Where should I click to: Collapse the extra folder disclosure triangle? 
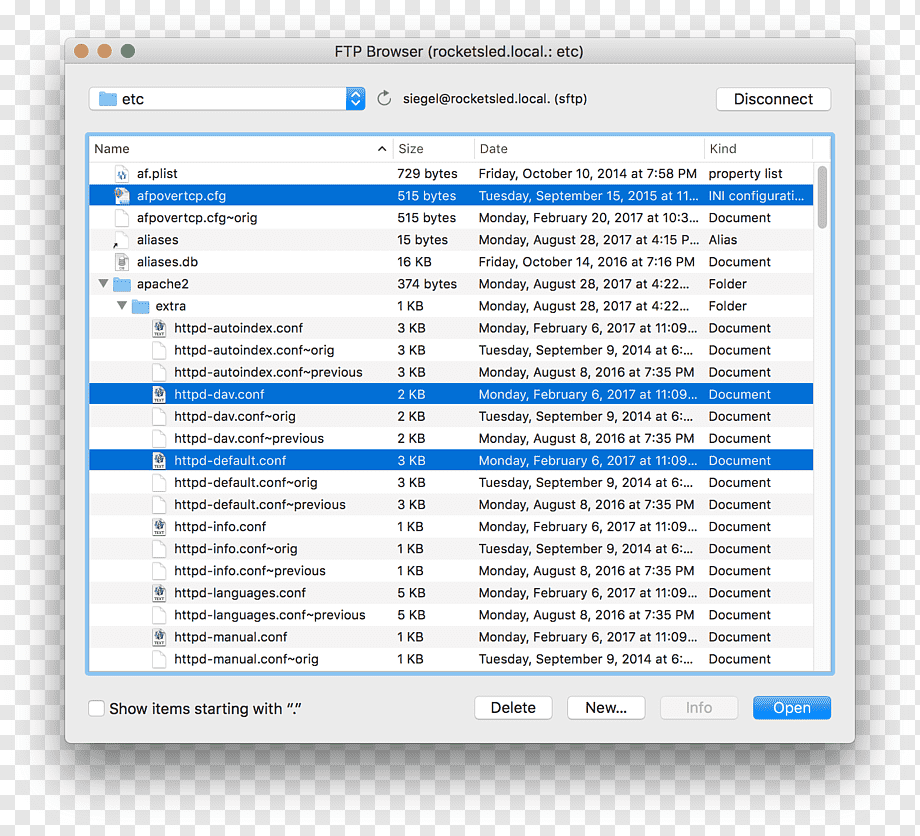(122, 306)
